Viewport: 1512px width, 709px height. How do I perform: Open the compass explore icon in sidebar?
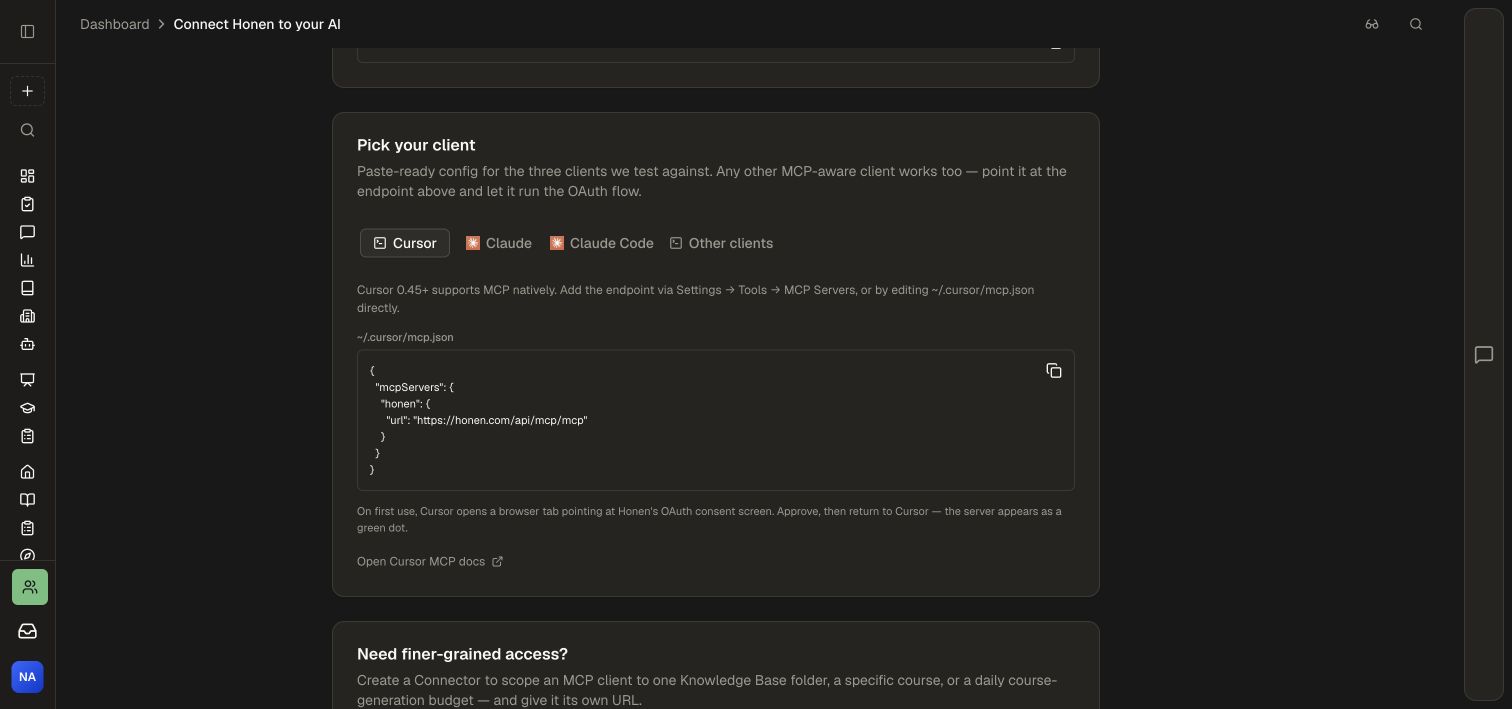(x=27, y=554)
